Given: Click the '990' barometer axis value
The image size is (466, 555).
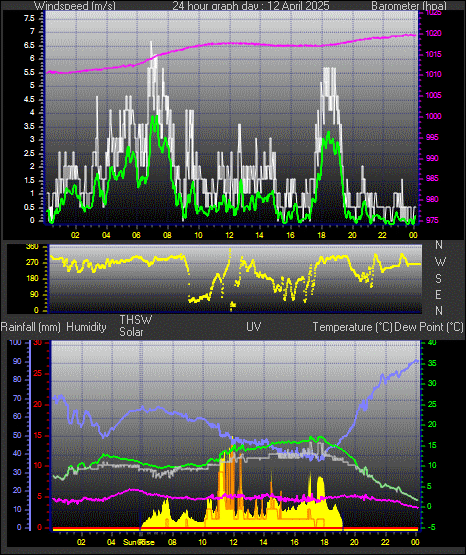Looking at the screenshot, I should pyautogui.click(x=432, y=158).
